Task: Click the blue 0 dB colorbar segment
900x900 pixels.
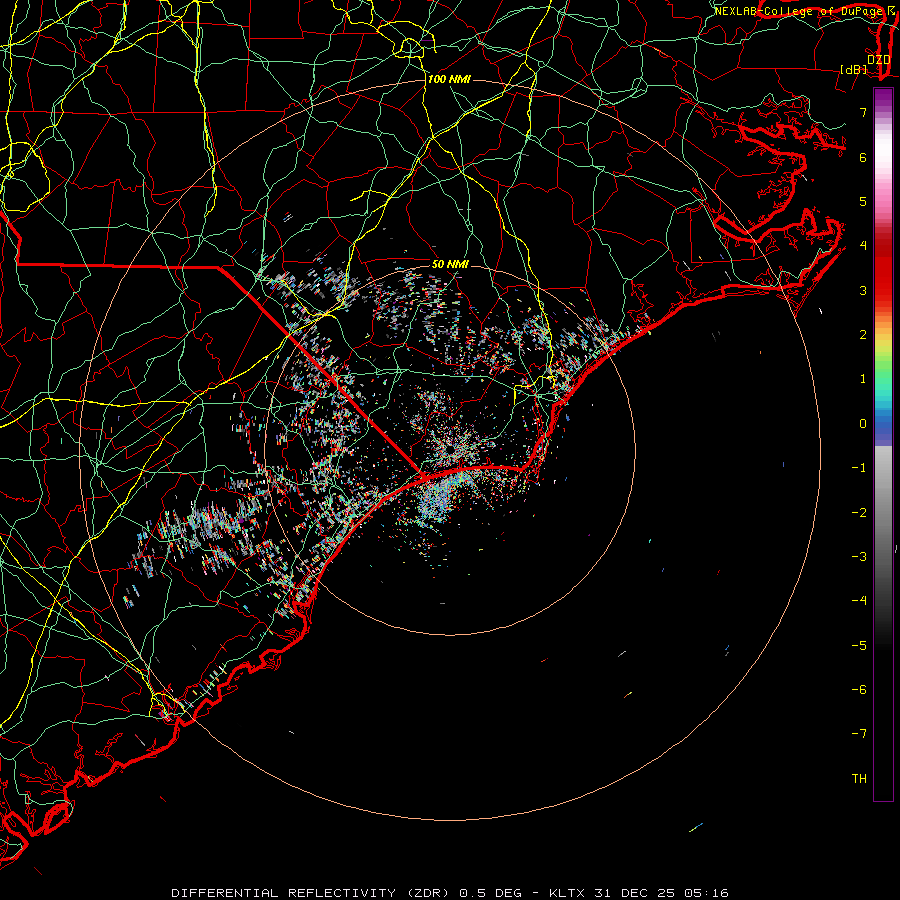Action: coord(883,424)
